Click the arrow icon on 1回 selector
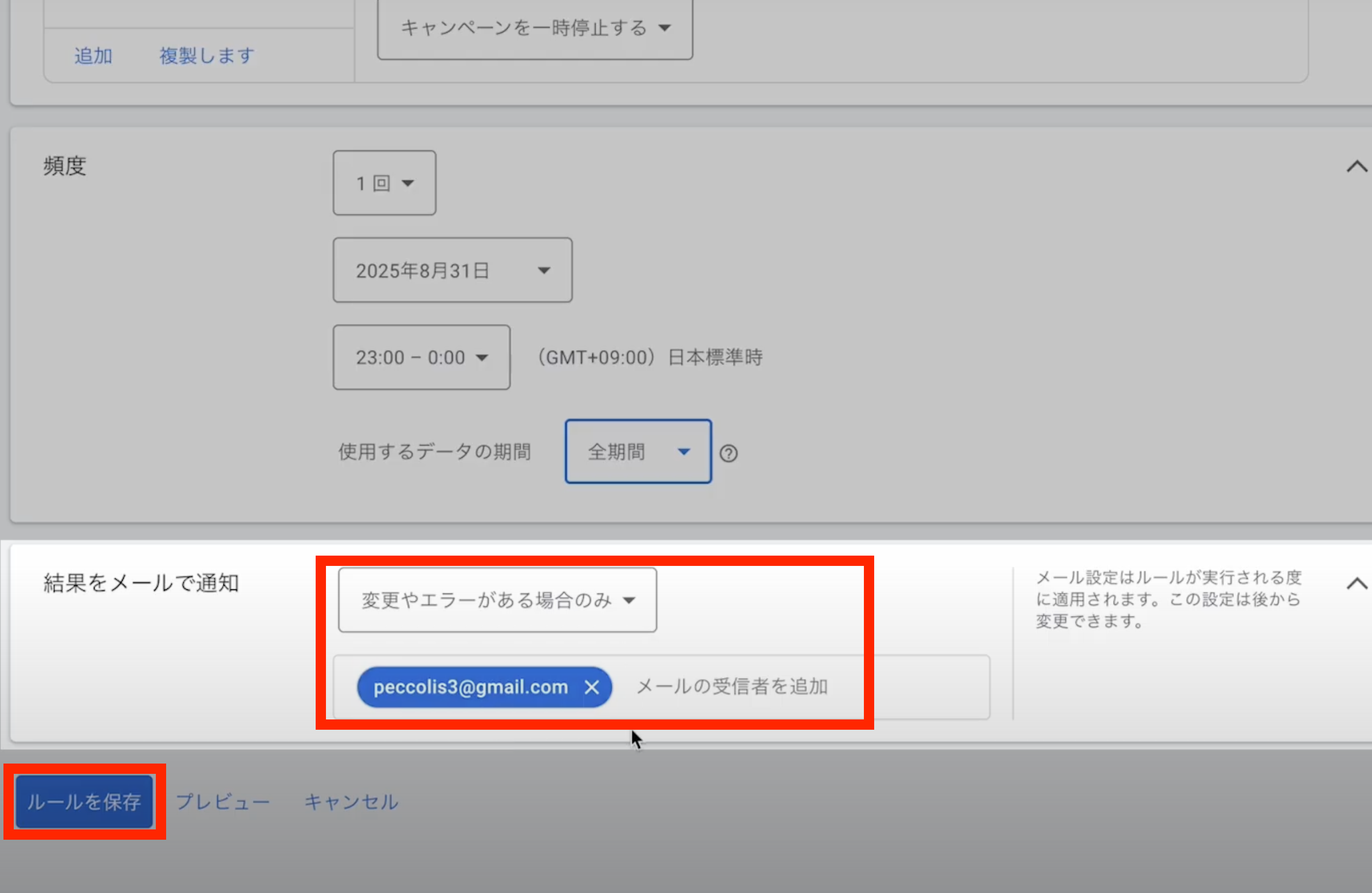 coord(407,183)
